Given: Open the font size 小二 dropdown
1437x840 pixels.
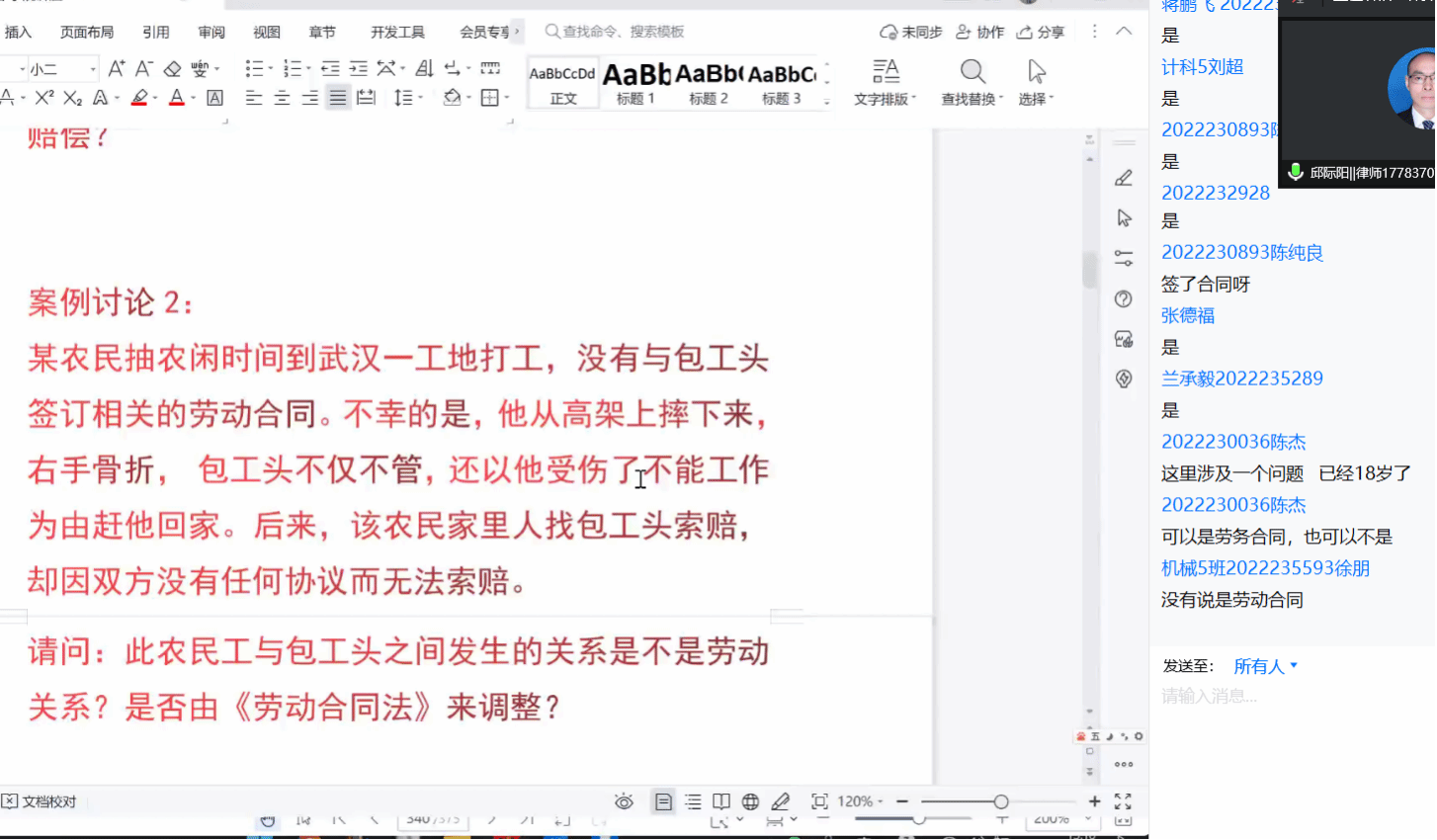Looking at the screenshot, I should click(x=93, y=69).
